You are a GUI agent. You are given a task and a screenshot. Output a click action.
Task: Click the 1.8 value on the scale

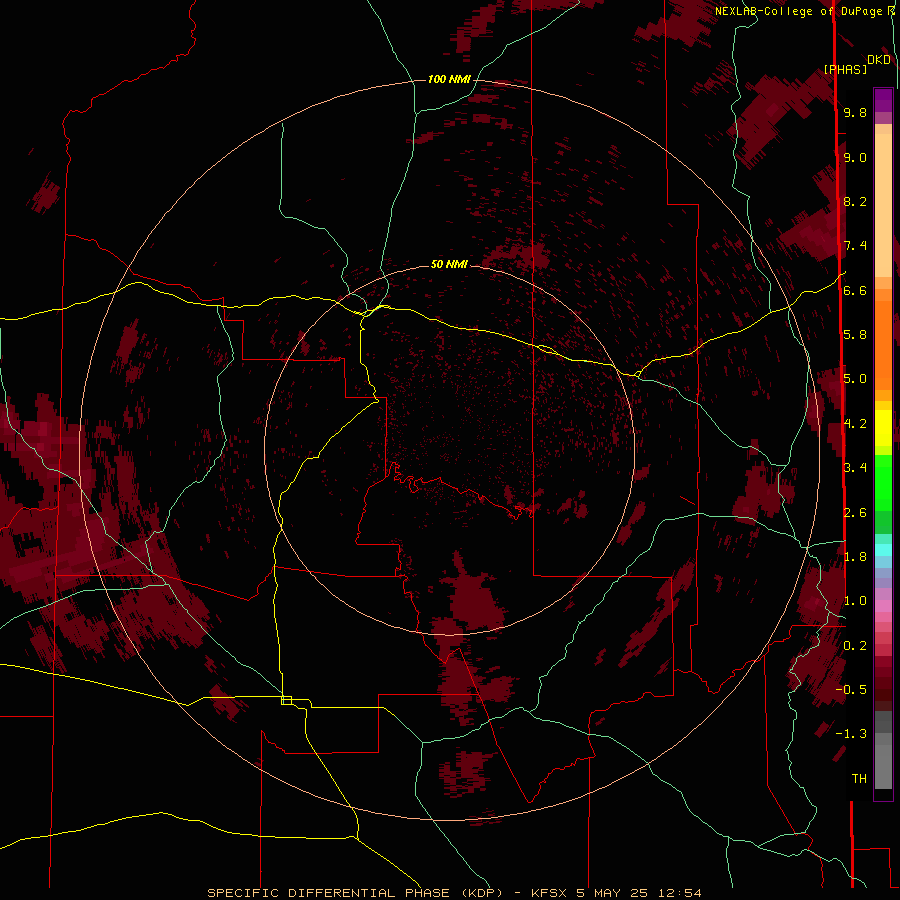pos(855,557)
